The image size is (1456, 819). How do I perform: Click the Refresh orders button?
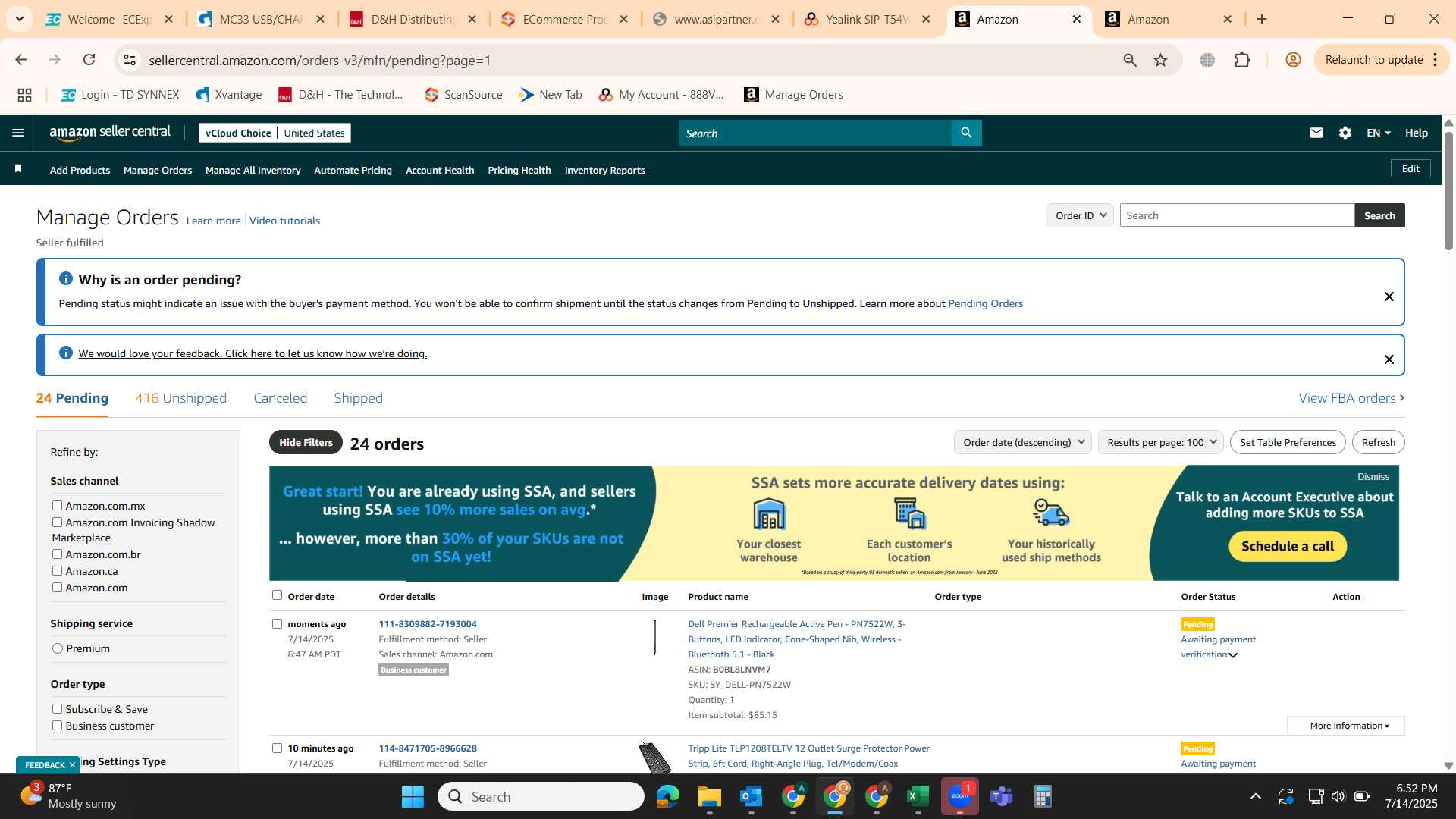(1378, 442)
